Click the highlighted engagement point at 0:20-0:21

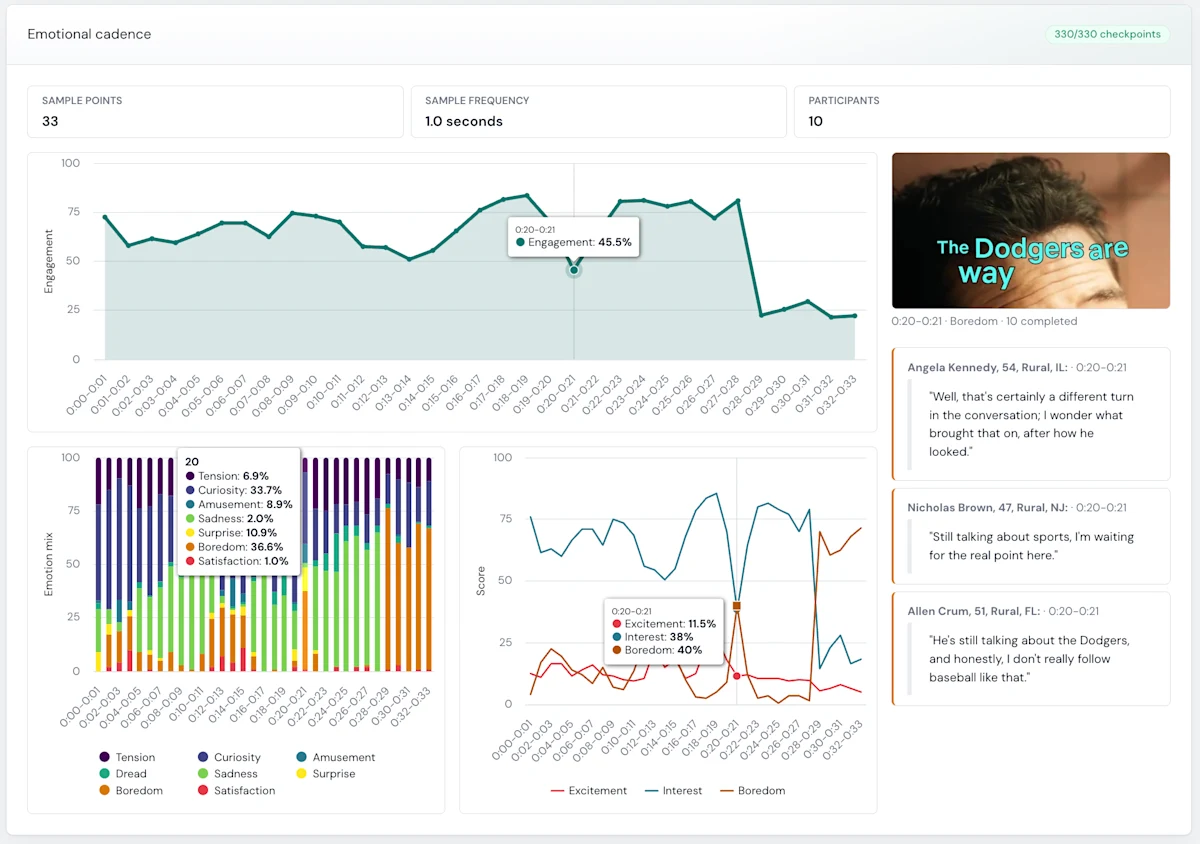click(574, 270)
